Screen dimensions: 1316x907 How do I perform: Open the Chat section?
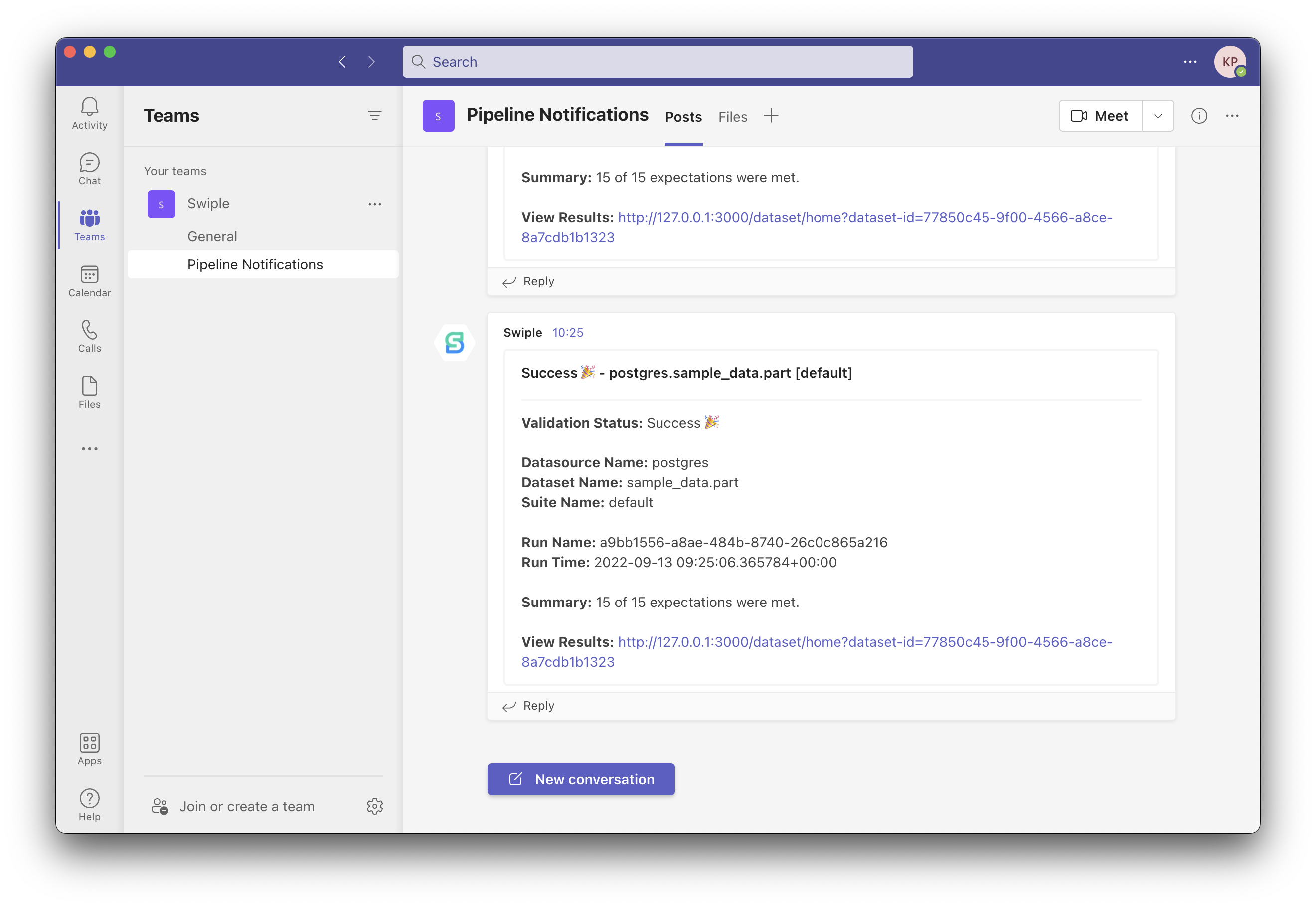pos(89,167)
